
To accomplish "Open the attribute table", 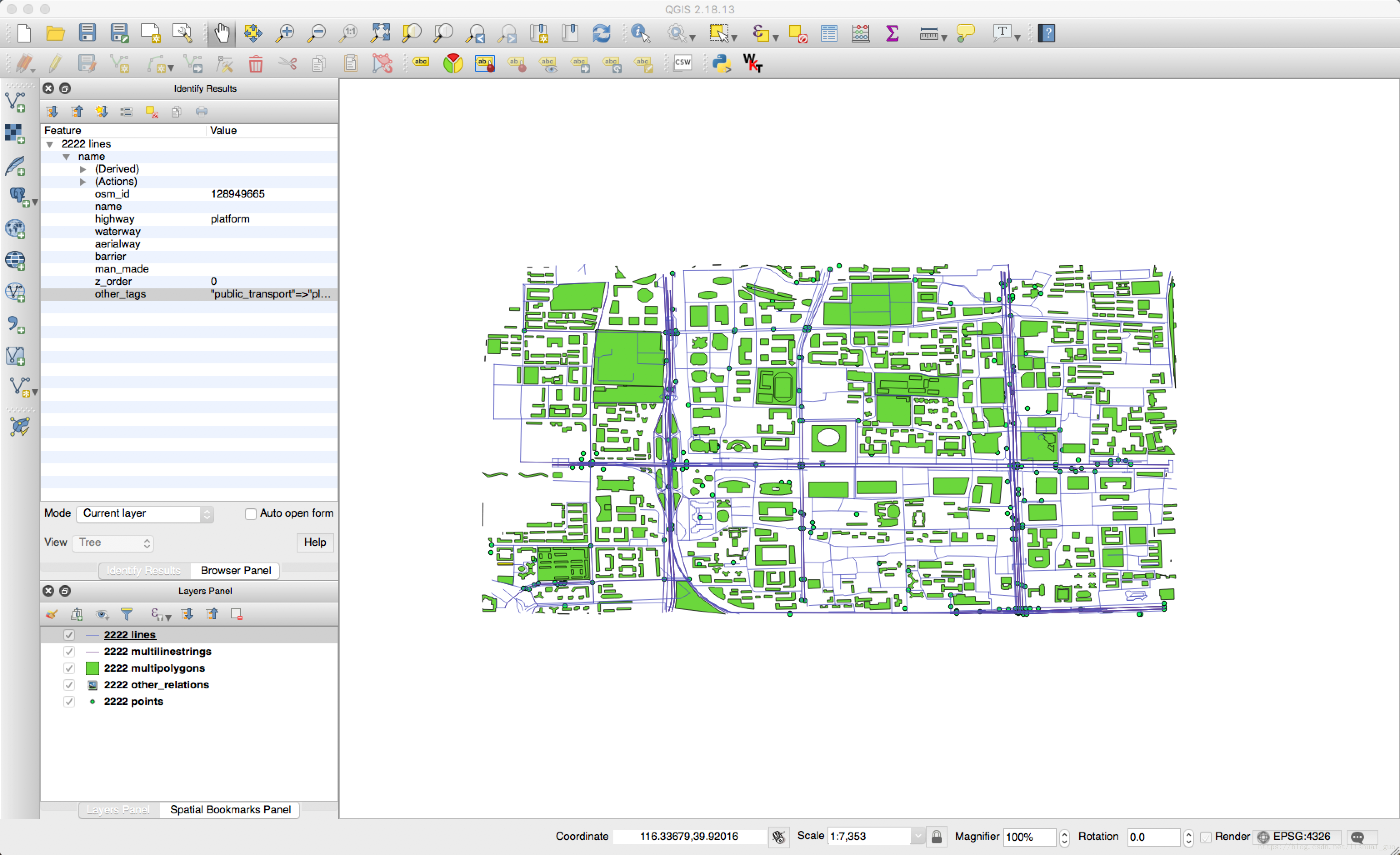I will click(x=829, y=33).
